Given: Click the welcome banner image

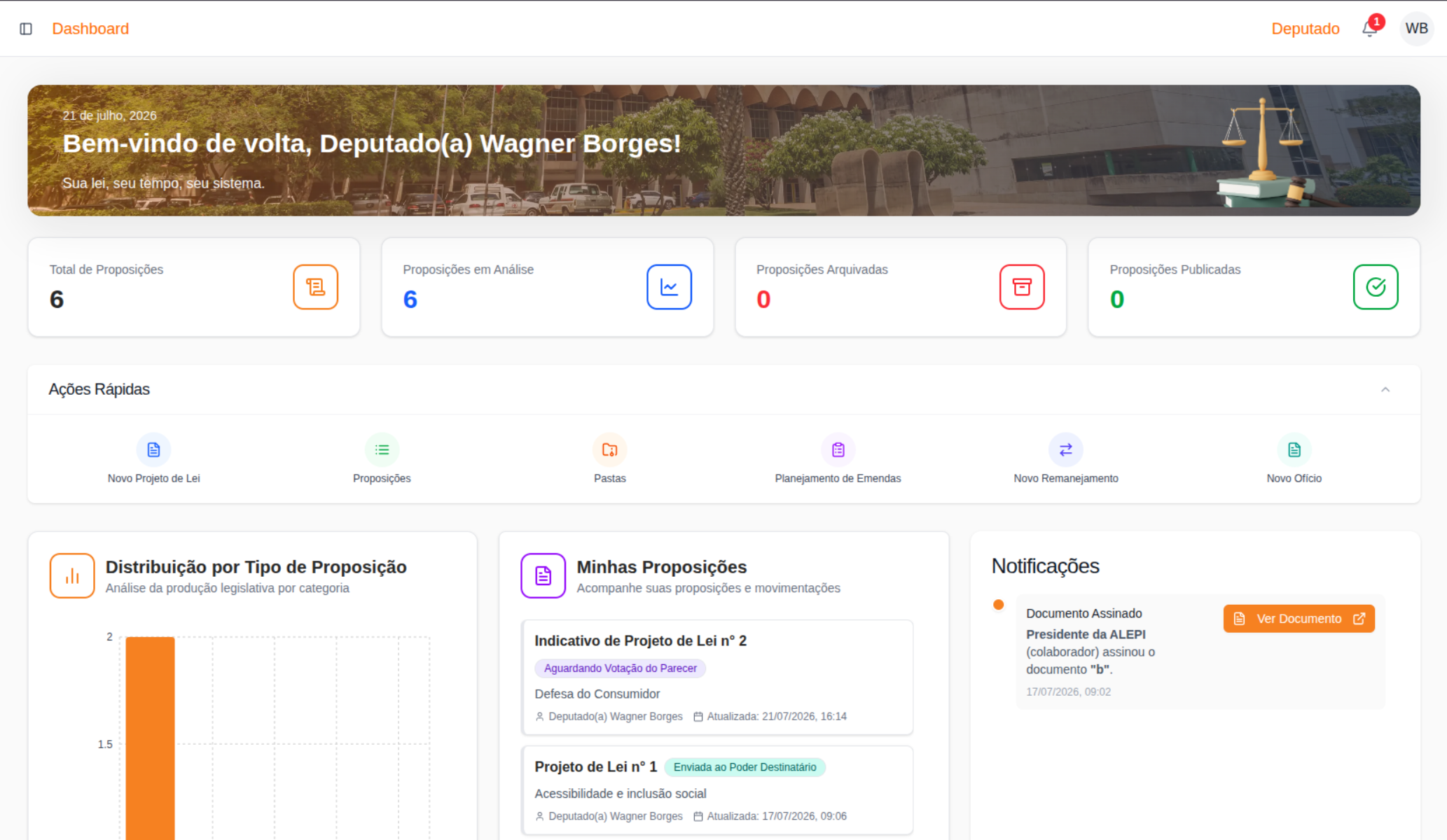Looking at the screenshot, I should [x=723, y=150].
